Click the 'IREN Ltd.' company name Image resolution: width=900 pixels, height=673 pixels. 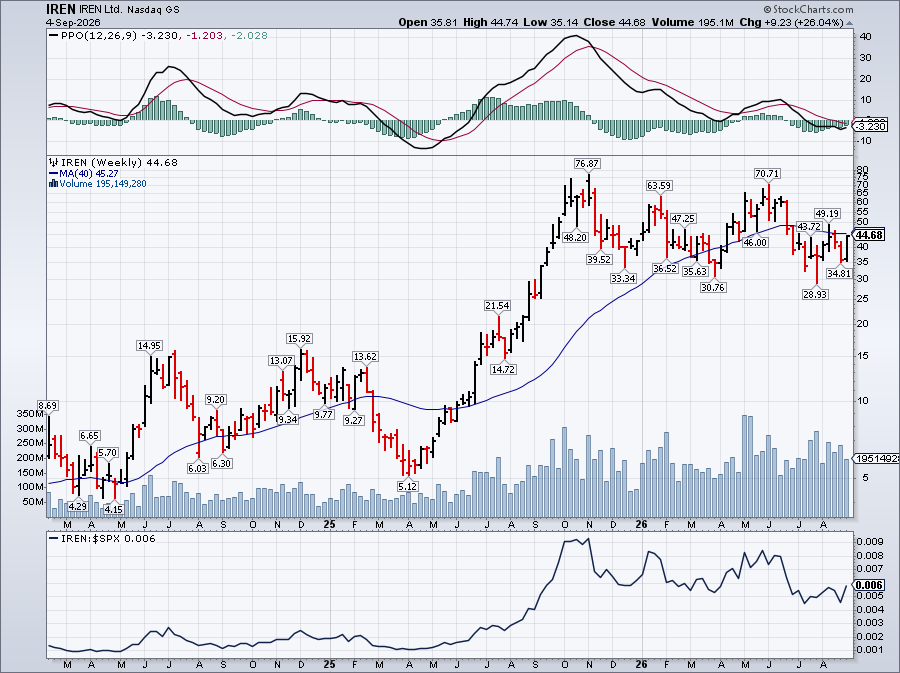point(99,10)
